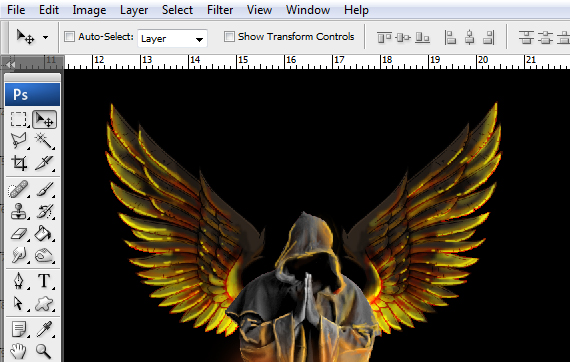The height and width of the screenshot is (362, 570).
Task: Open the Auto-Select Layer dropdown
Action: click(x=172, y=39)
